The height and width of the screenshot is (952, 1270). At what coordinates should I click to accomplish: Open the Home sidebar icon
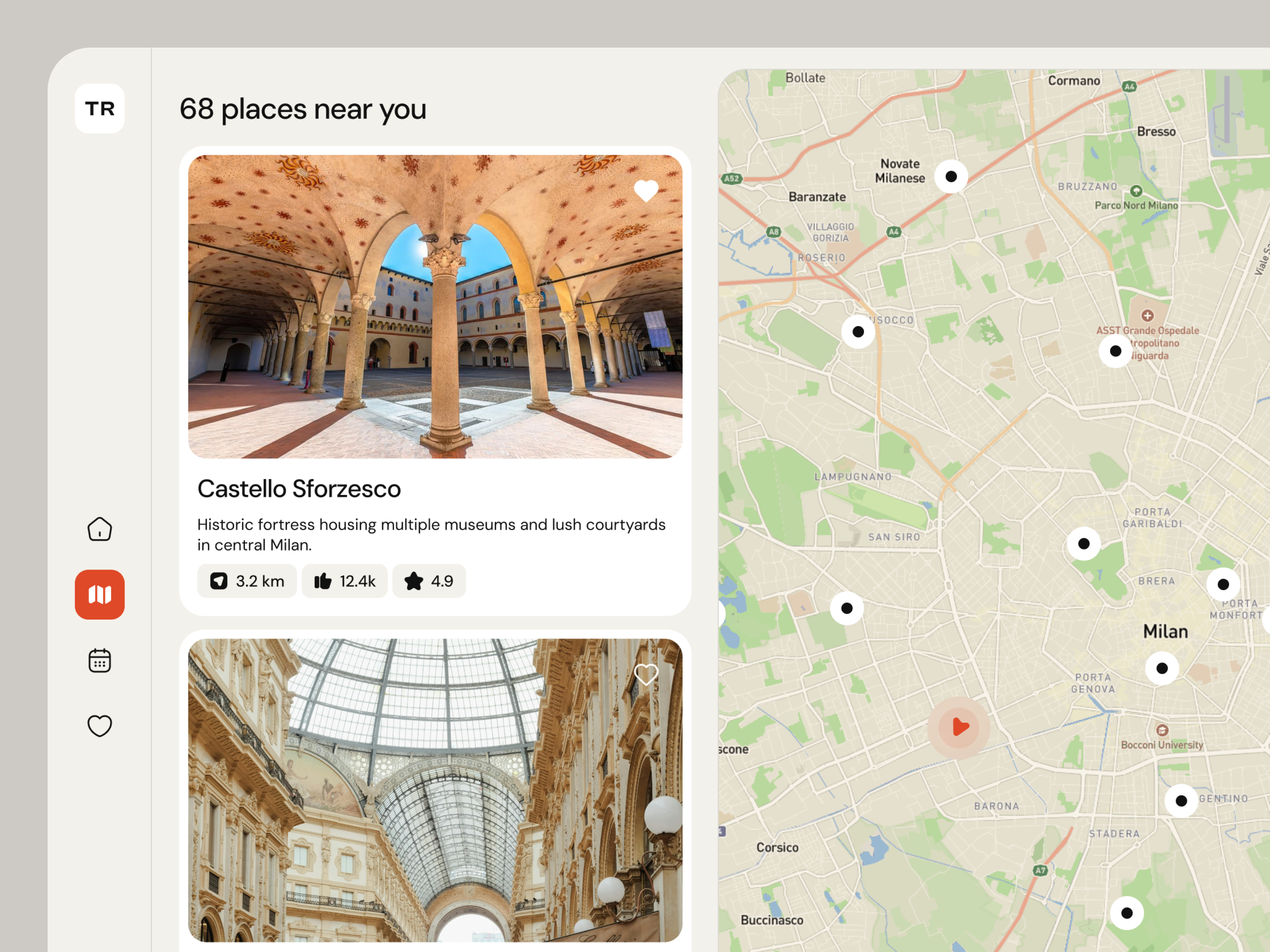99,529
